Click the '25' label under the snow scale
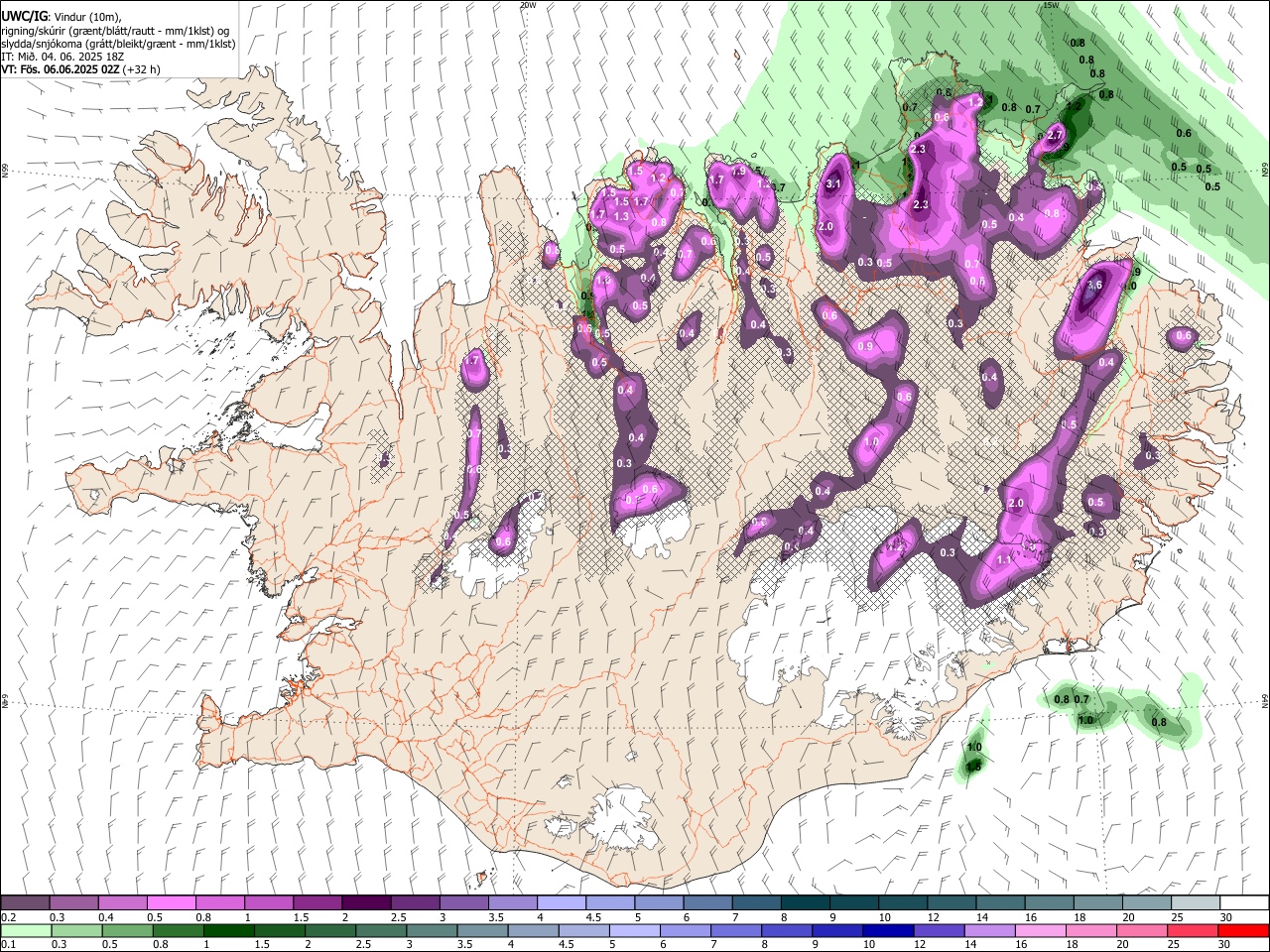This screenshot has width=1270, height=952. pyautogui.click(x=1178, y=917)
